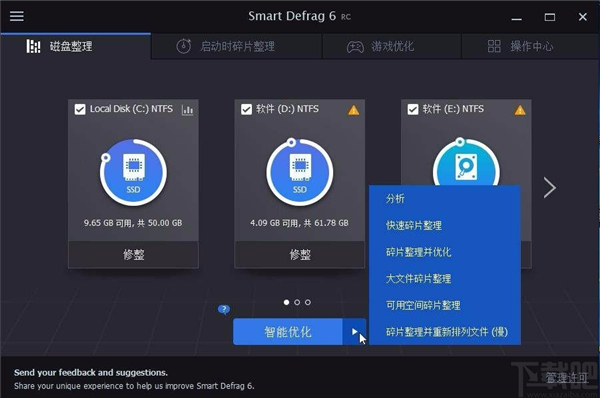The width and height of the screenshot is (600, 398).
Task: Click the 软件 (E:) NTFS label
Action: point(453,109)
